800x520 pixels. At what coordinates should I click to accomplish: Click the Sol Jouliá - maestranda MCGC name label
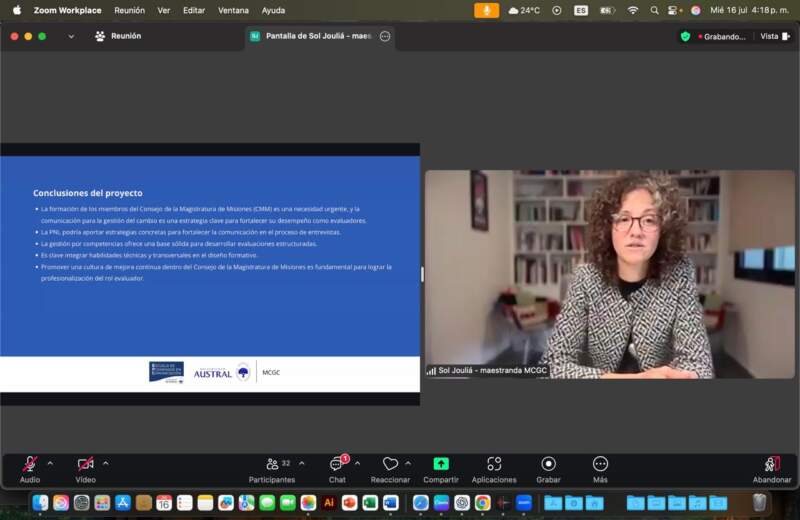point(488,370)
